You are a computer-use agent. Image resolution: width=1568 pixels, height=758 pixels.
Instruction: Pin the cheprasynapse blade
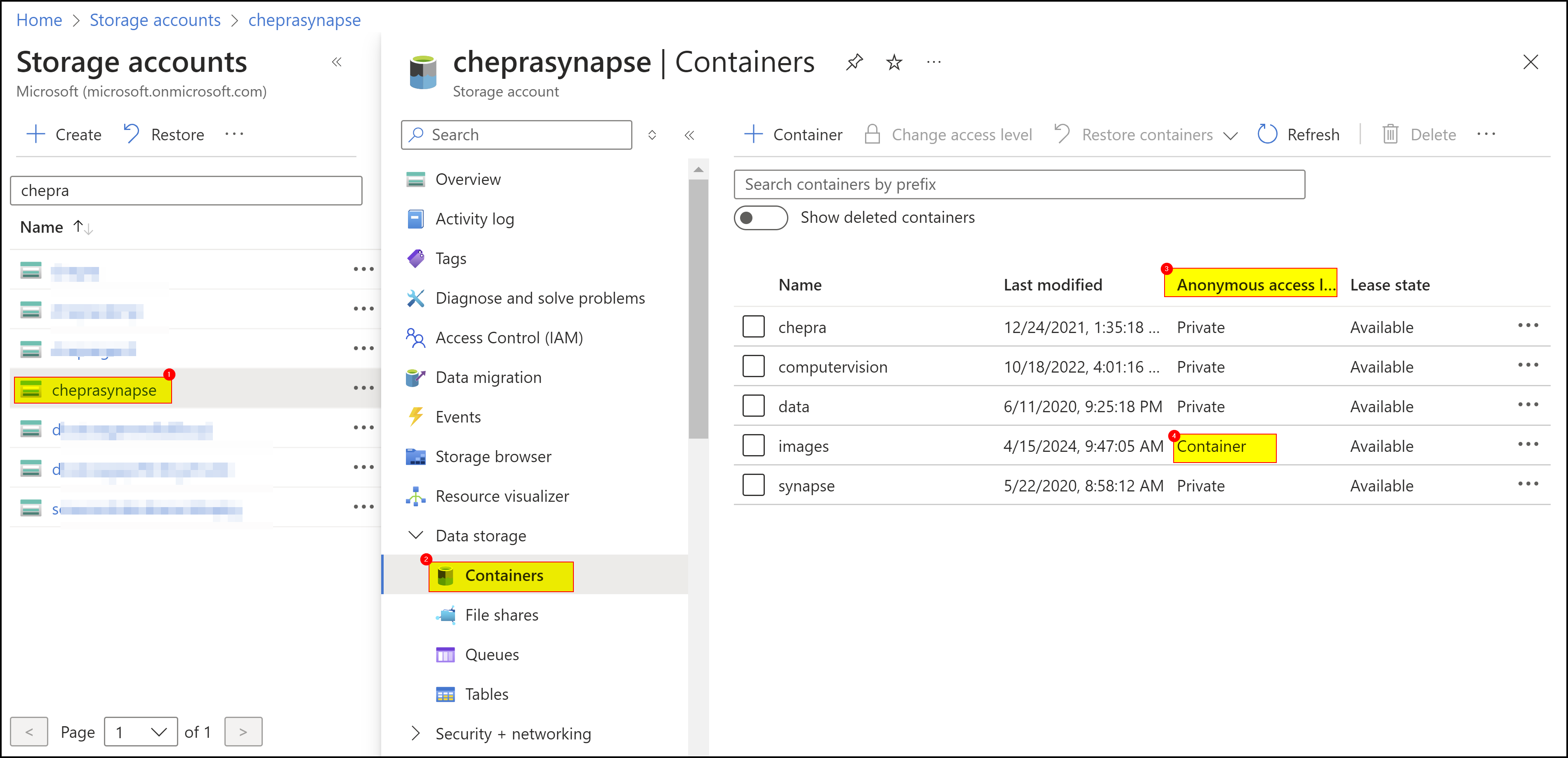coord(855,62)
